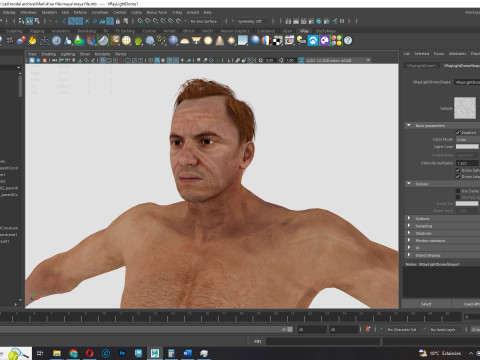Viewport: 480px width, 360px height.
Task: Open Chaos Cloud blue icon on shelf
Action: (313, 41)
